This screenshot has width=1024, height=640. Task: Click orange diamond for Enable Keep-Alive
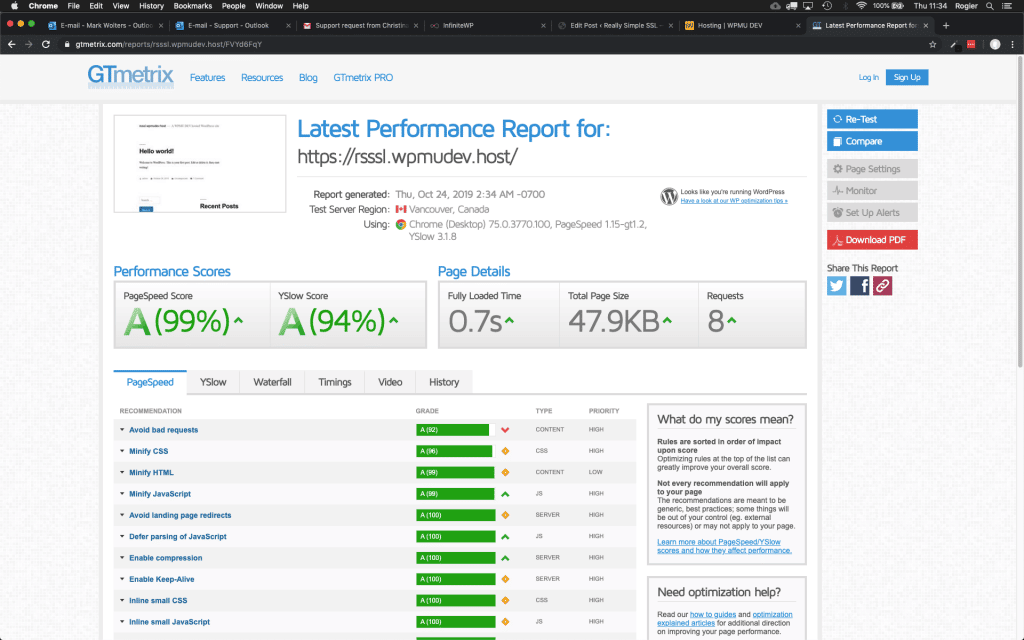[505, 579]
